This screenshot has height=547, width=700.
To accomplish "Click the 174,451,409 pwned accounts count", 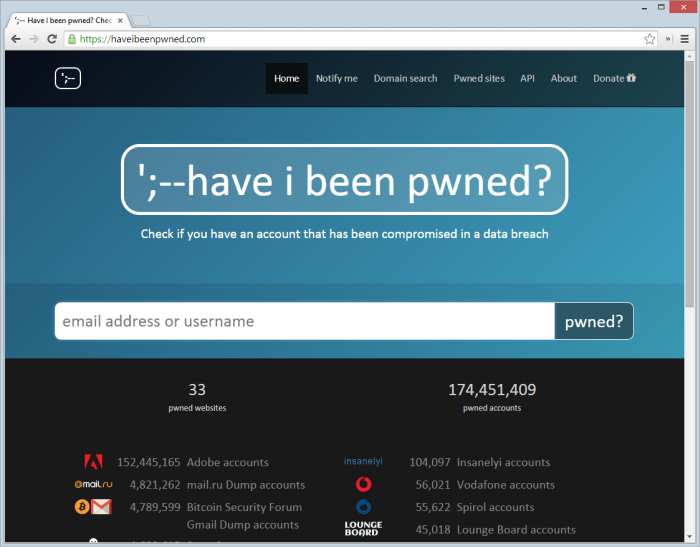I will [492, 397].
